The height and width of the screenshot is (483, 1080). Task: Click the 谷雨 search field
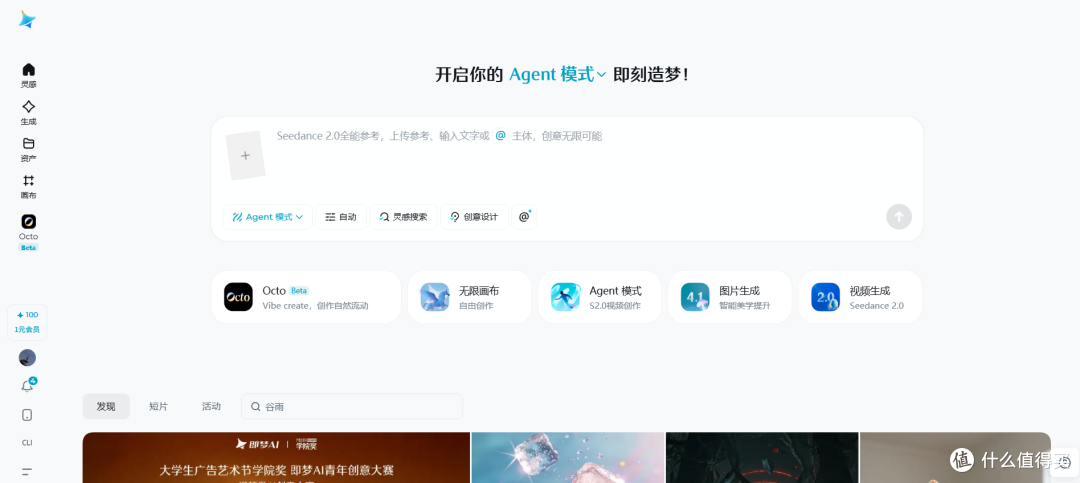[352, 407]
